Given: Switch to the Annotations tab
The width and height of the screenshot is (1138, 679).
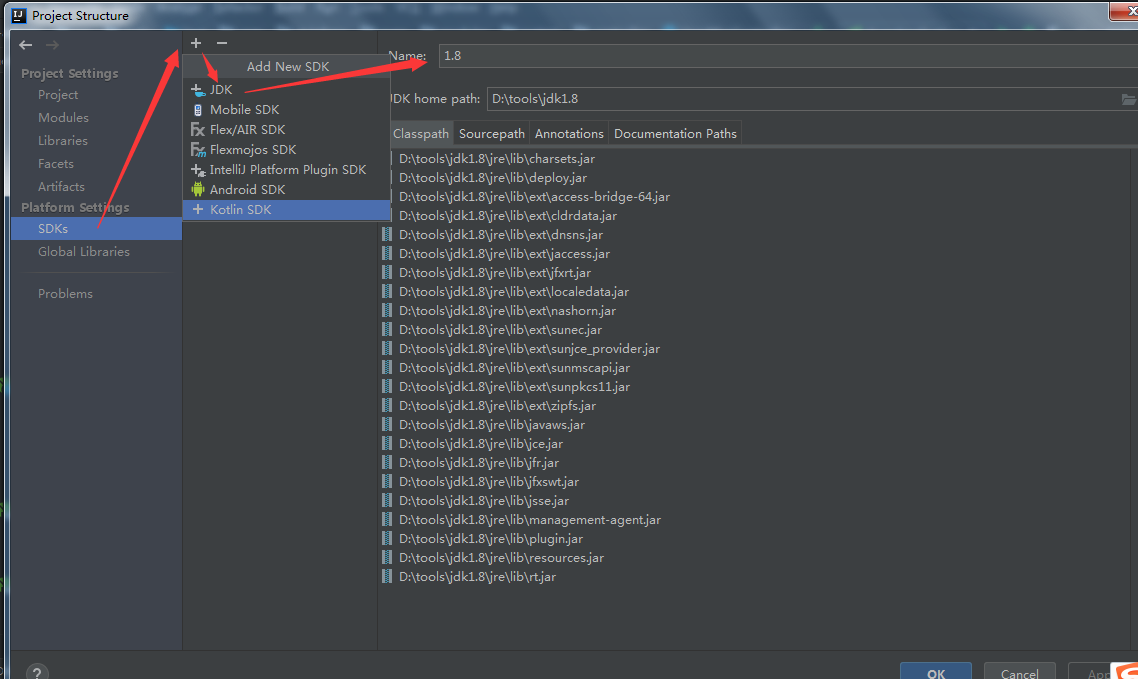Looking at the screenshot, I should click(569, 133).
